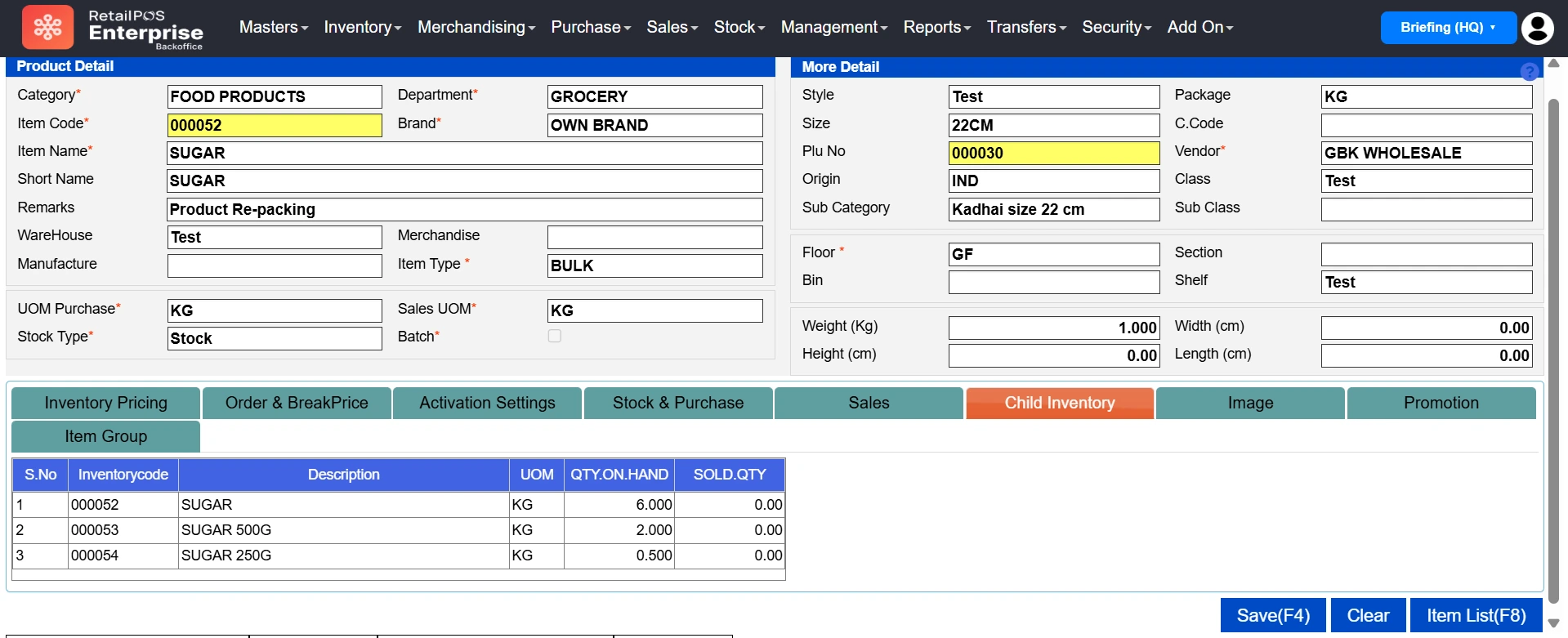Open Item List(F8)
This screenshot has height=638, width=1568.
(1476, 615)
